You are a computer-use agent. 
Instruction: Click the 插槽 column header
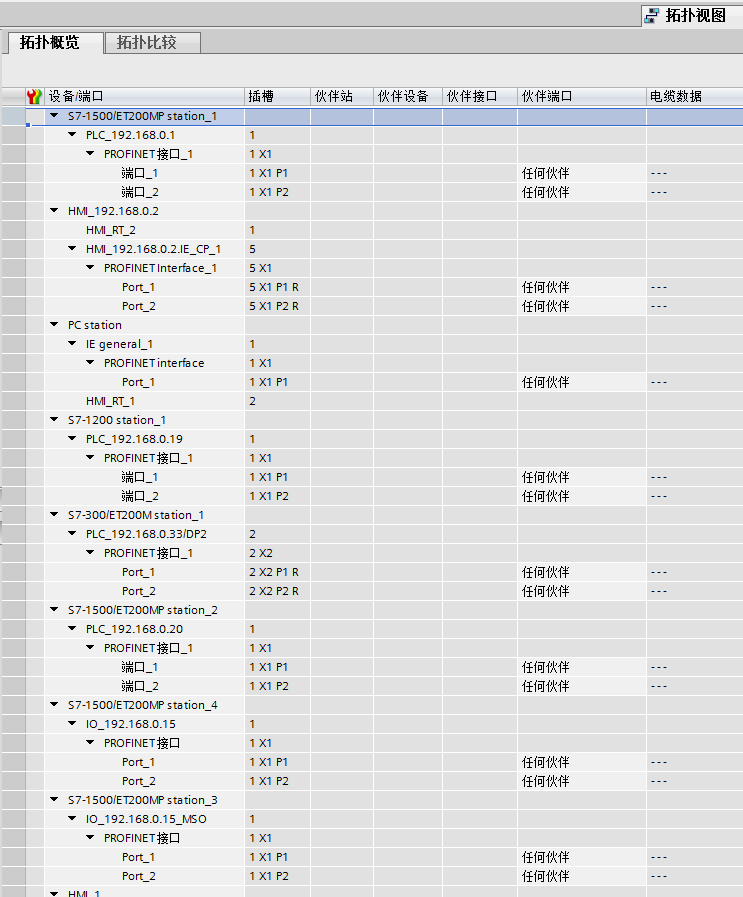[277, 96]
